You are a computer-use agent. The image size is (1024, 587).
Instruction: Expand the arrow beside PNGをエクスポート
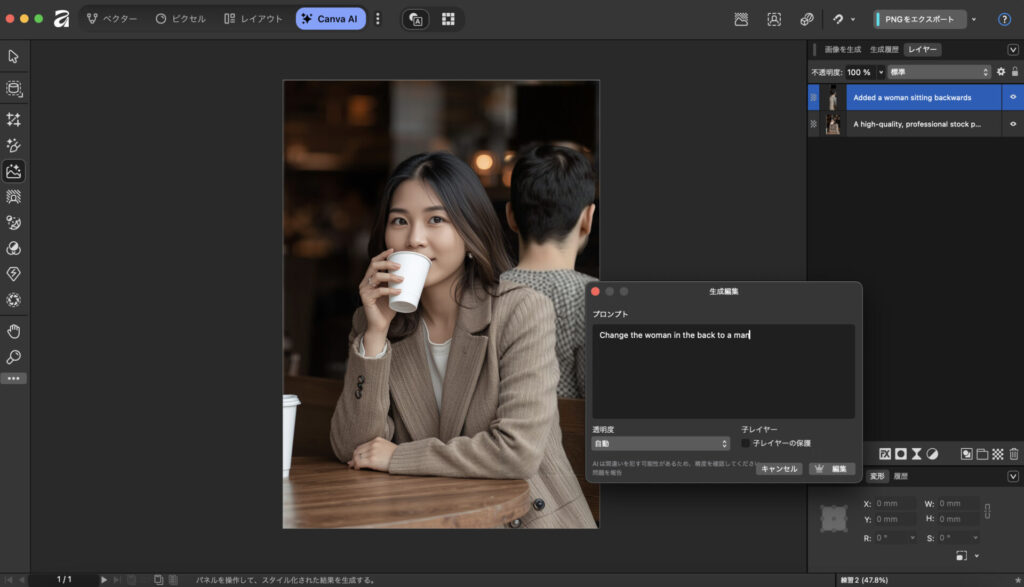click(x=974, y=19)
